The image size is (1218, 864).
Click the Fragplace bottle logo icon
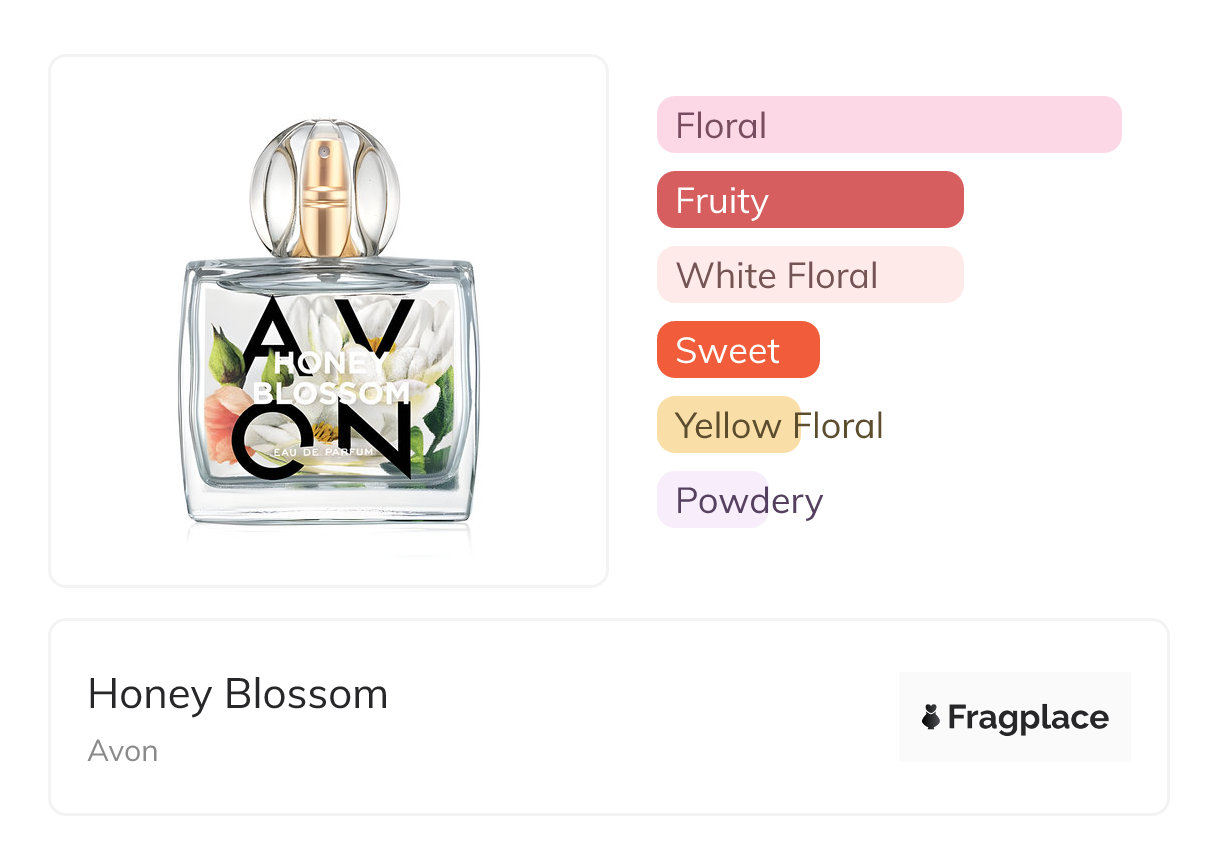931,717
